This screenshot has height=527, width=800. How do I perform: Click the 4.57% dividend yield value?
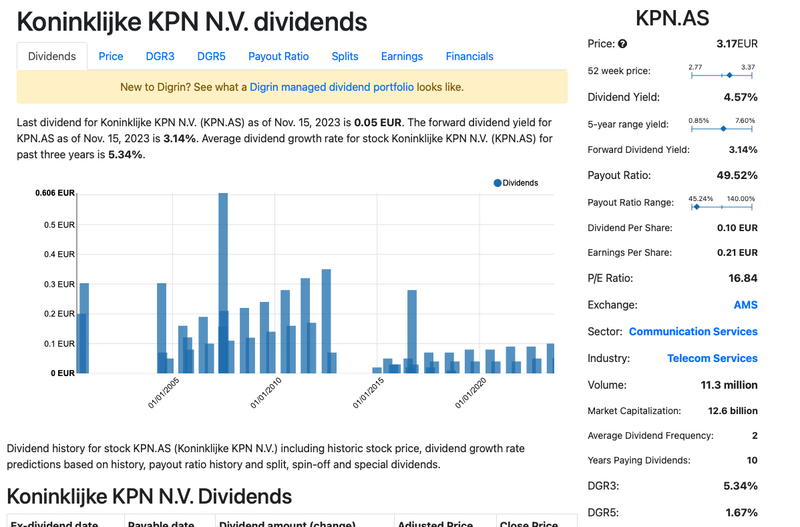(740, 97)
